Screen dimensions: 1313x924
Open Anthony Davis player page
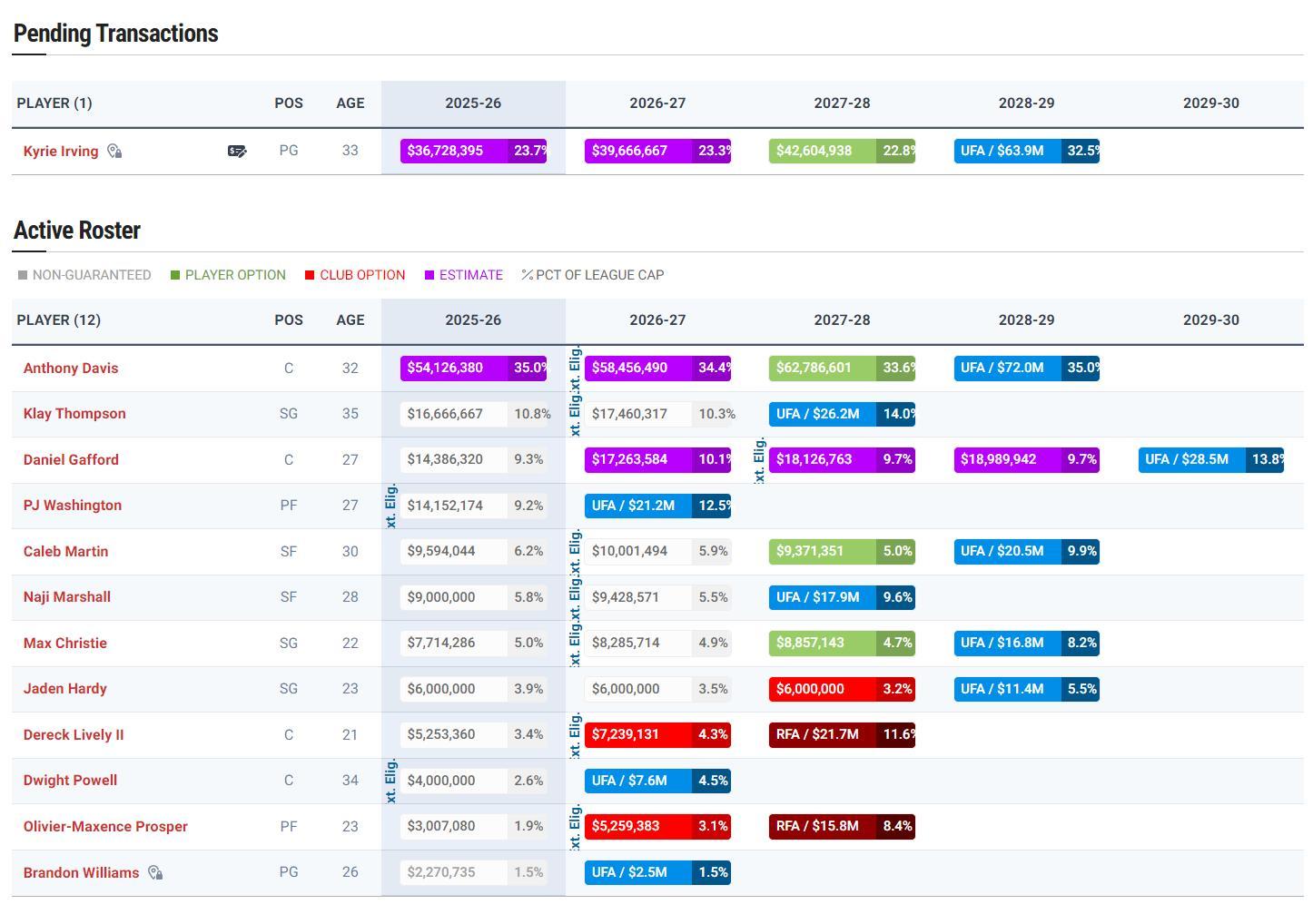71,369
